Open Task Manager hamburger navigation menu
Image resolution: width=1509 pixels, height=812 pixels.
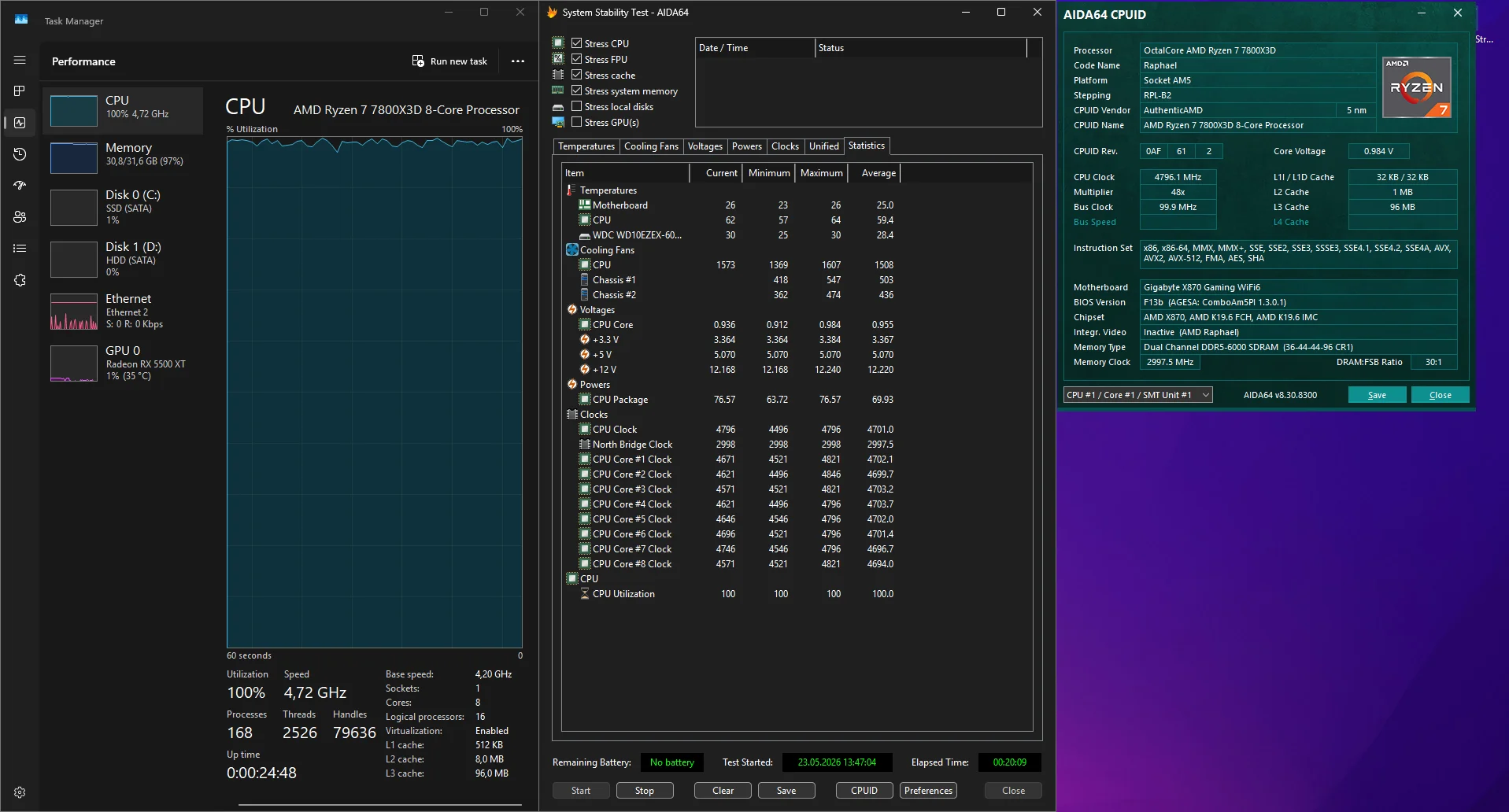pyautogui.click(x=20, y=60)
